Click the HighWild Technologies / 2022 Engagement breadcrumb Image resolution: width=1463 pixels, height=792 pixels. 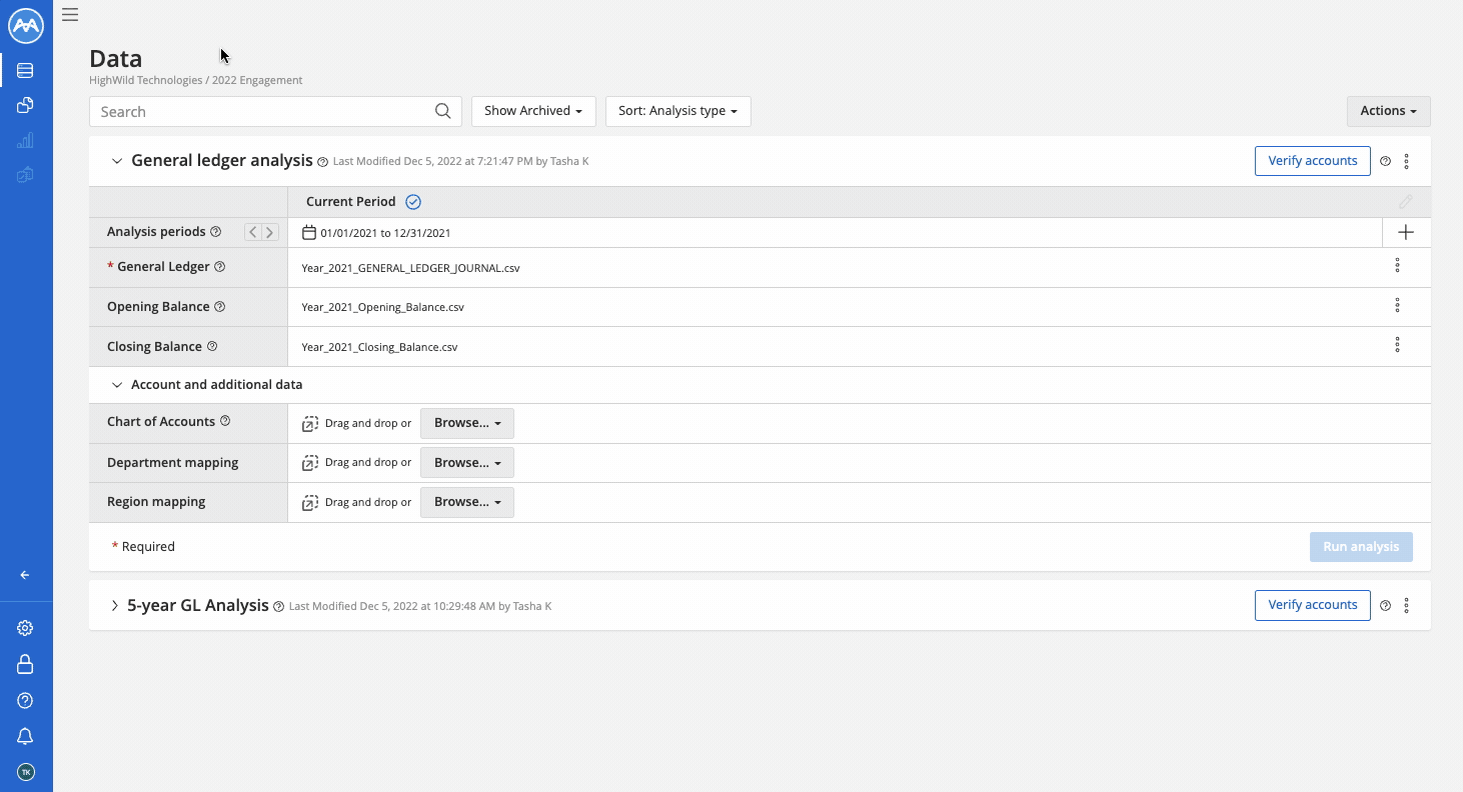coord(196,80)
